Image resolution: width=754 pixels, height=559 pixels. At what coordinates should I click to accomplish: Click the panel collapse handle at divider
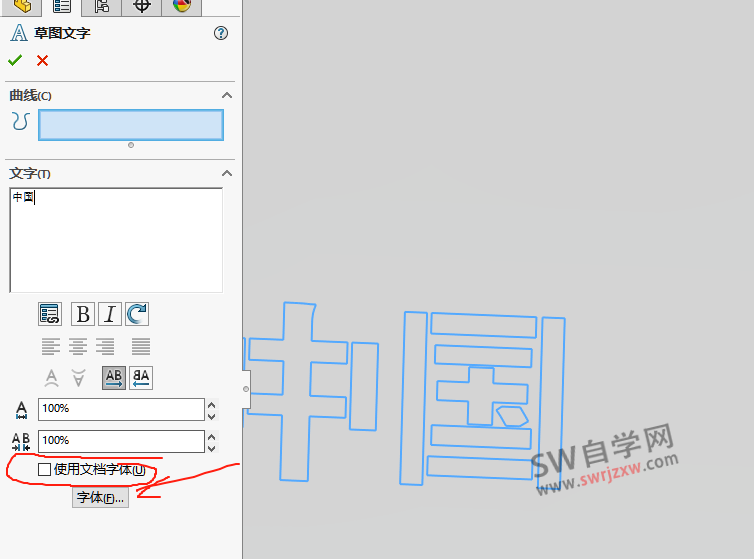coord(246,389)
